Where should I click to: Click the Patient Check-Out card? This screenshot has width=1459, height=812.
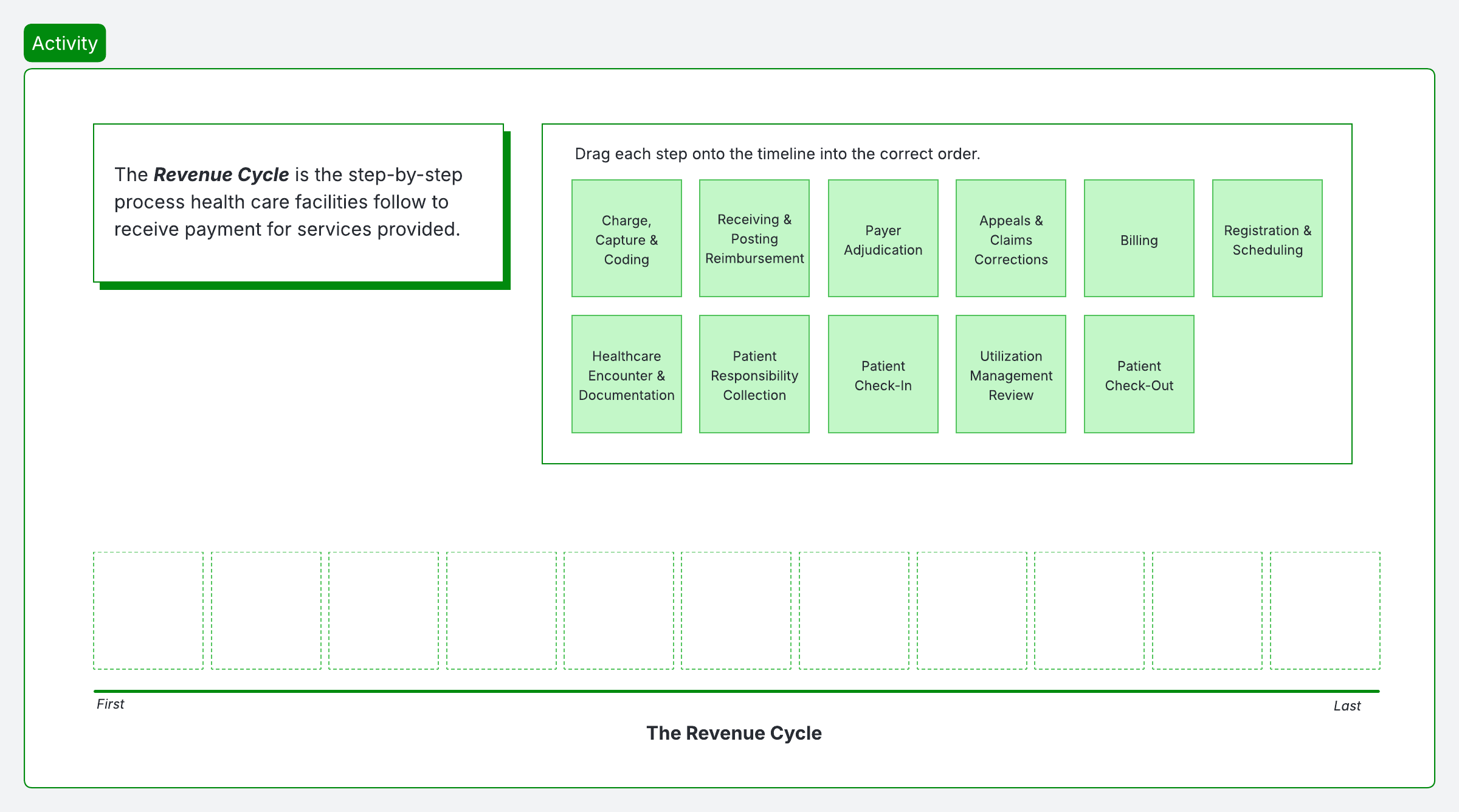[x=1139, y=374]
